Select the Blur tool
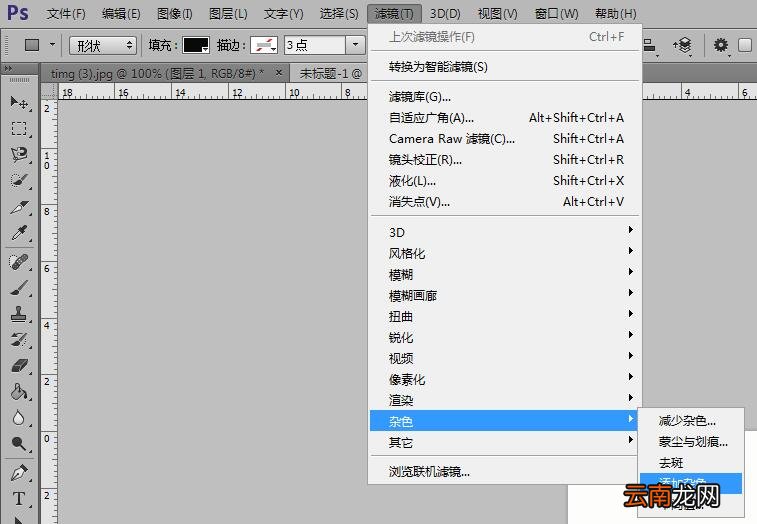757x524 pixels. 19,418
